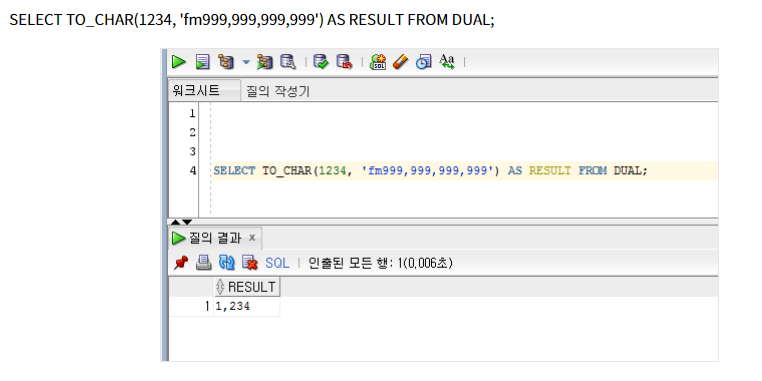Viewport: 762px width, 381px height.
Task: Click the delete row icon with red X
Action: coord(250,263)
